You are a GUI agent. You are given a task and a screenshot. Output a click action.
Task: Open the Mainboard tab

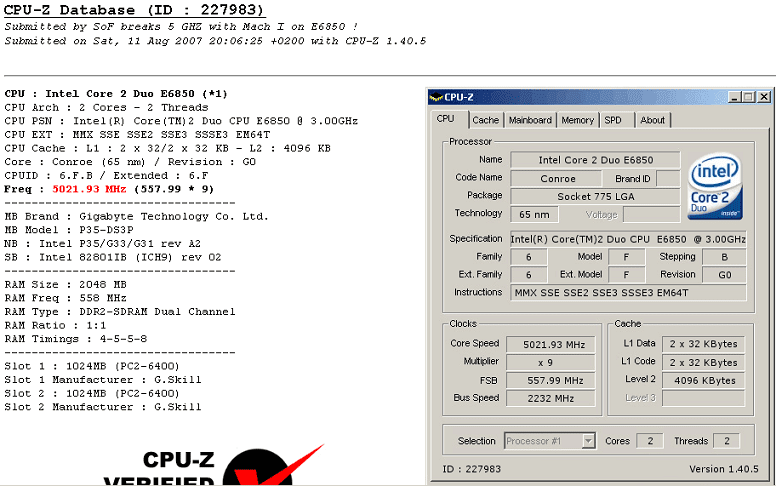[x=530, y=120]
